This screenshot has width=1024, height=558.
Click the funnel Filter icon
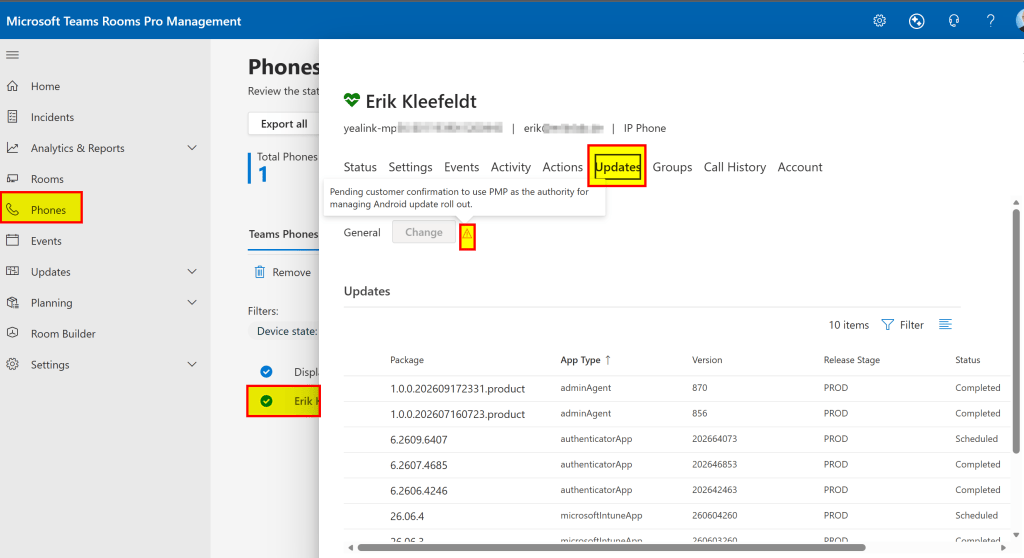[888, 325]
